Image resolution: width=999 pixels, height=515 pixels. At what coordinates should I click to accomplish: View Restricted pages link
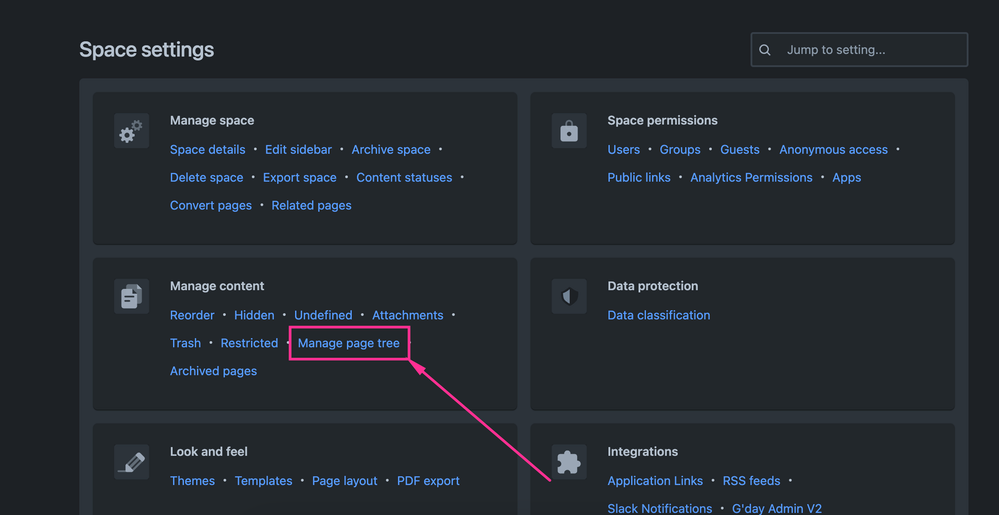249,344
